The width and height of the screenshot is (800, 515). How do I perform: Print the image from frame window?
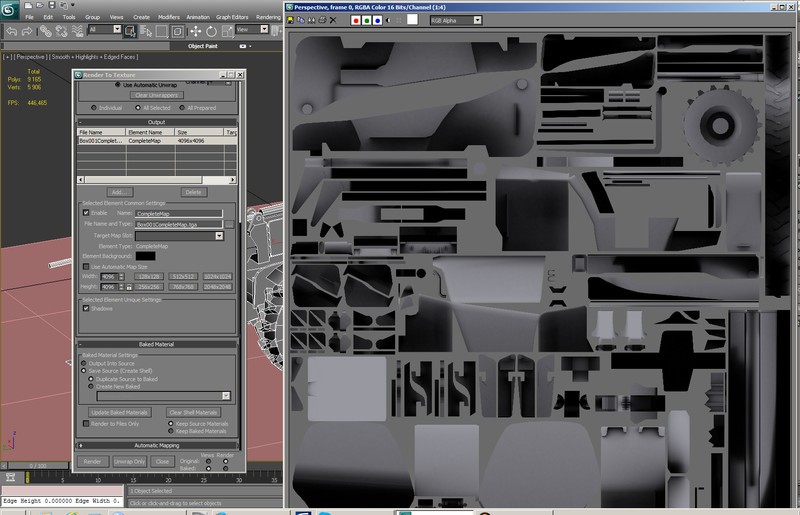click(x=322, y=20)
